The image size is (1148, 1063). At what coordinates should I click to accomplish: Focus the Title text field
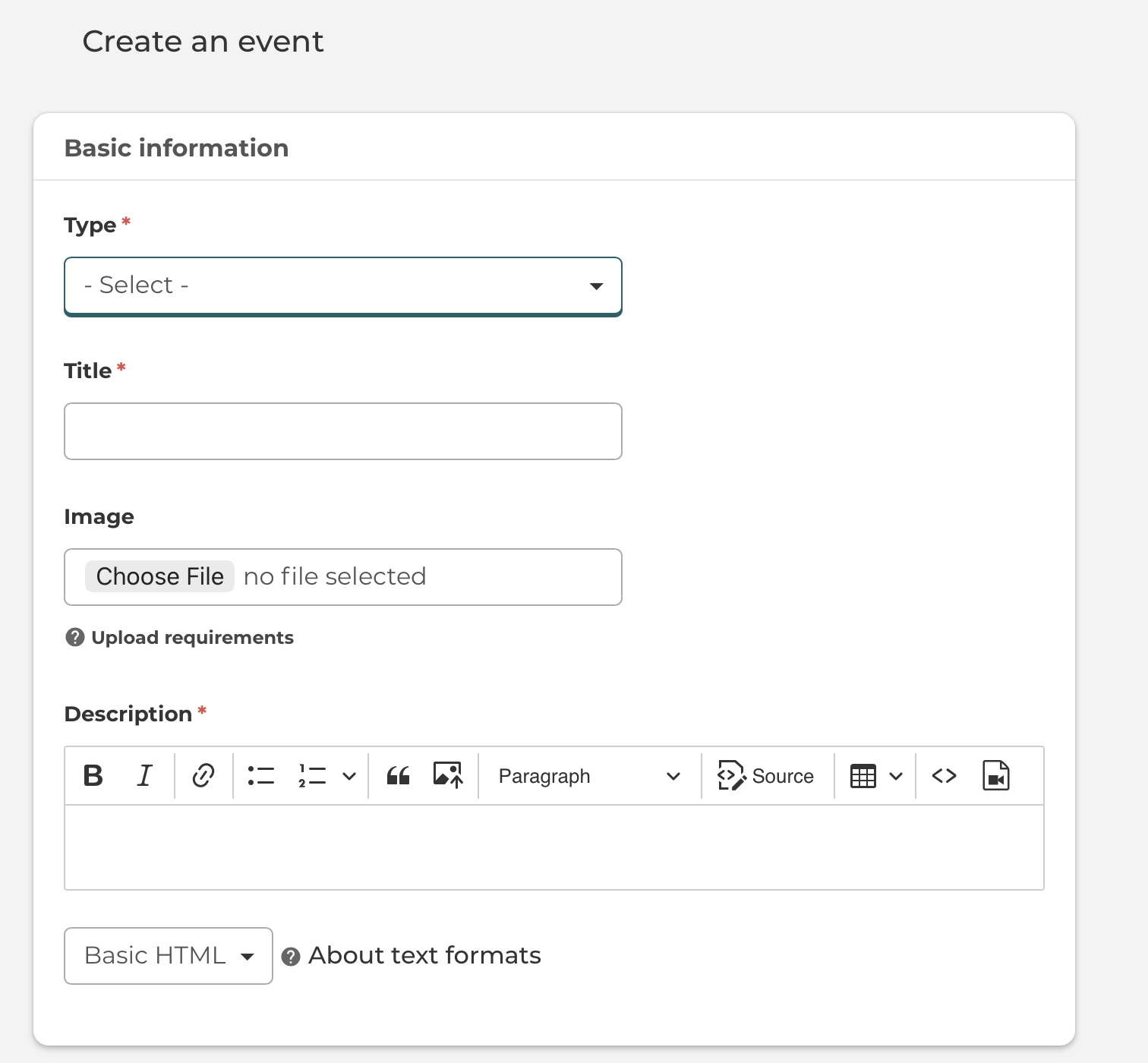pos(343,431)
